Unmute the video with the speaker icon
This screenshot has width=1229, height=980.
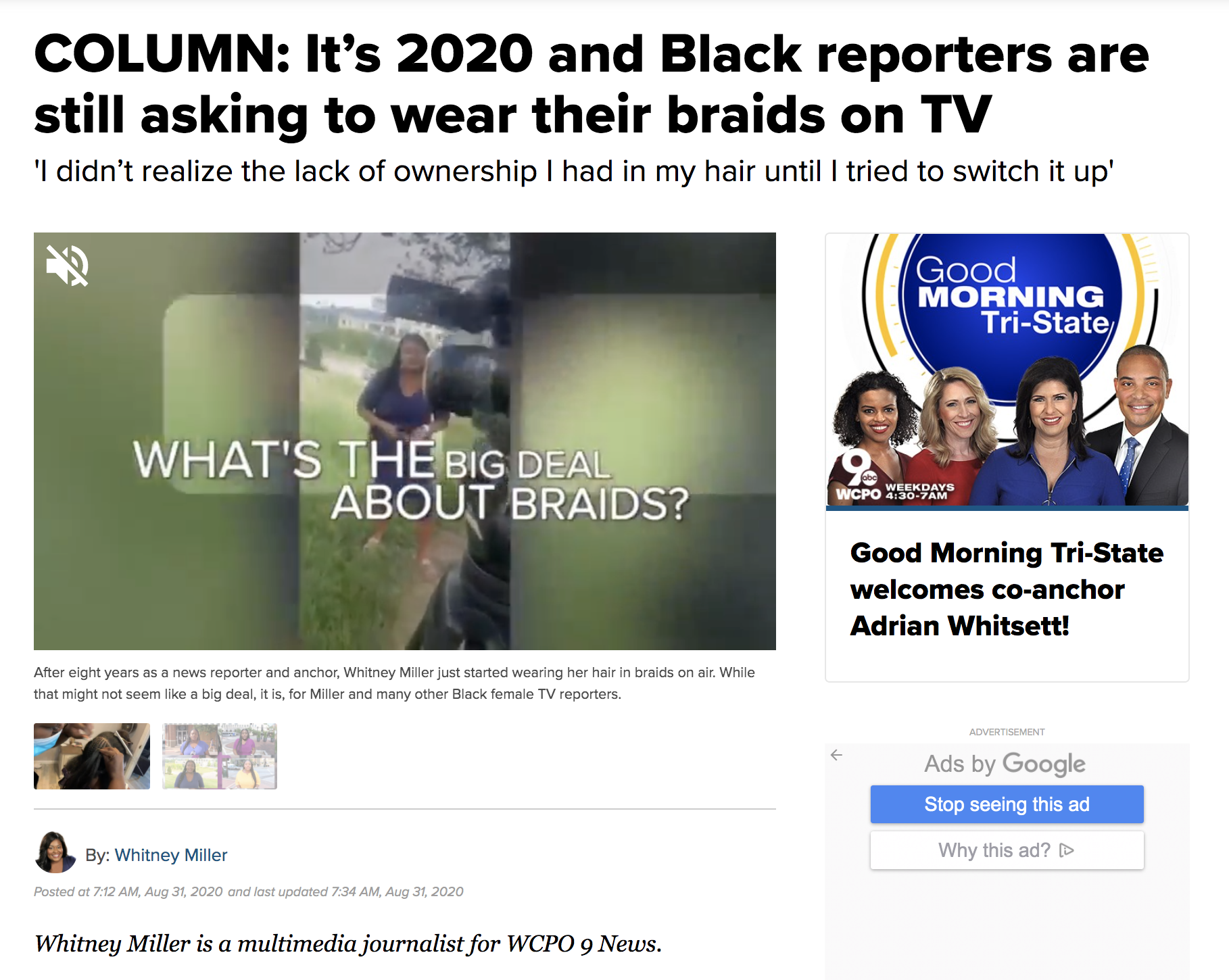pyautogui.click(x=67, y=265)
